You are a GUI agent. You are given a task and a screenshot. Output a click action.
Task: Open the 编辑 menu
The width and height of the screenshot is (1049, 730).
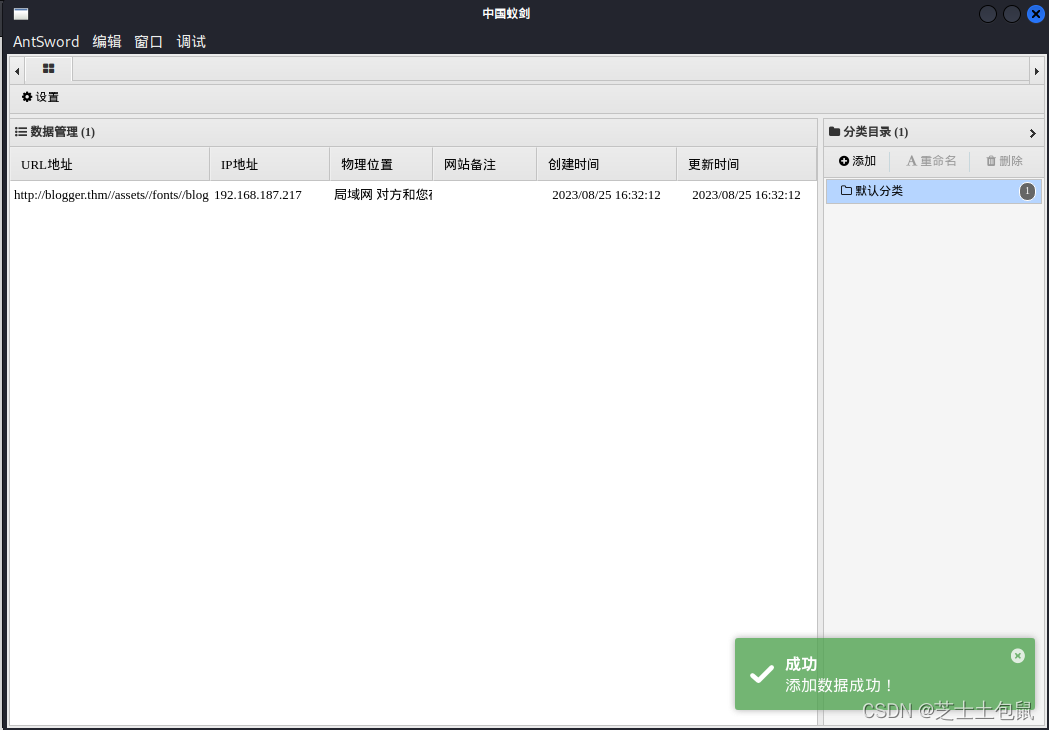(x=106, y=41)
